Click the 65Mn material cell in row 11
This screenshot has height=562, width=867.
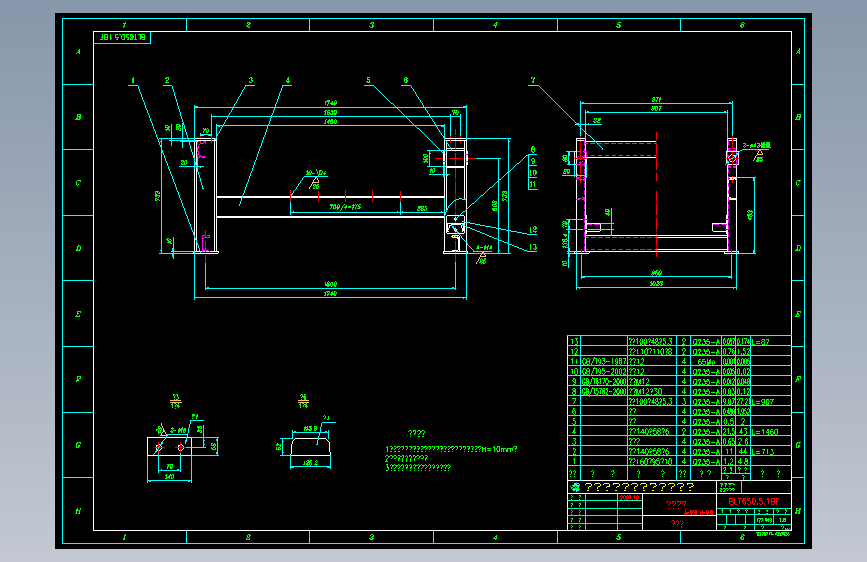pyautogui.click(x=706, y=362)
